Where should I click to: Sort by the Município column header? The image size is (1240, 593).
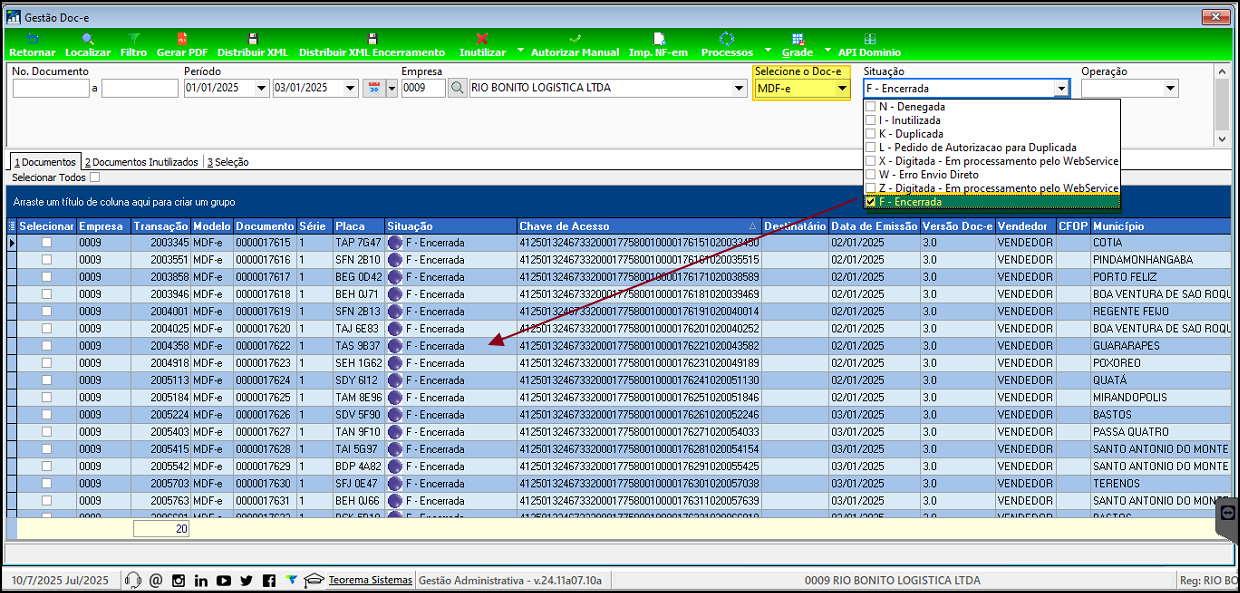pos(1160,226)
